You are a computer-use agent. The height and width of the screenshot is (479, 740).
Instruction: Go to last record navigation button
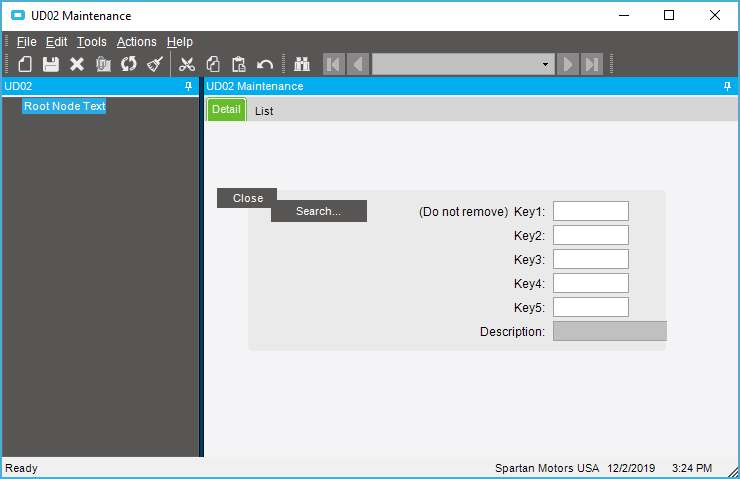tap(592, 64)
